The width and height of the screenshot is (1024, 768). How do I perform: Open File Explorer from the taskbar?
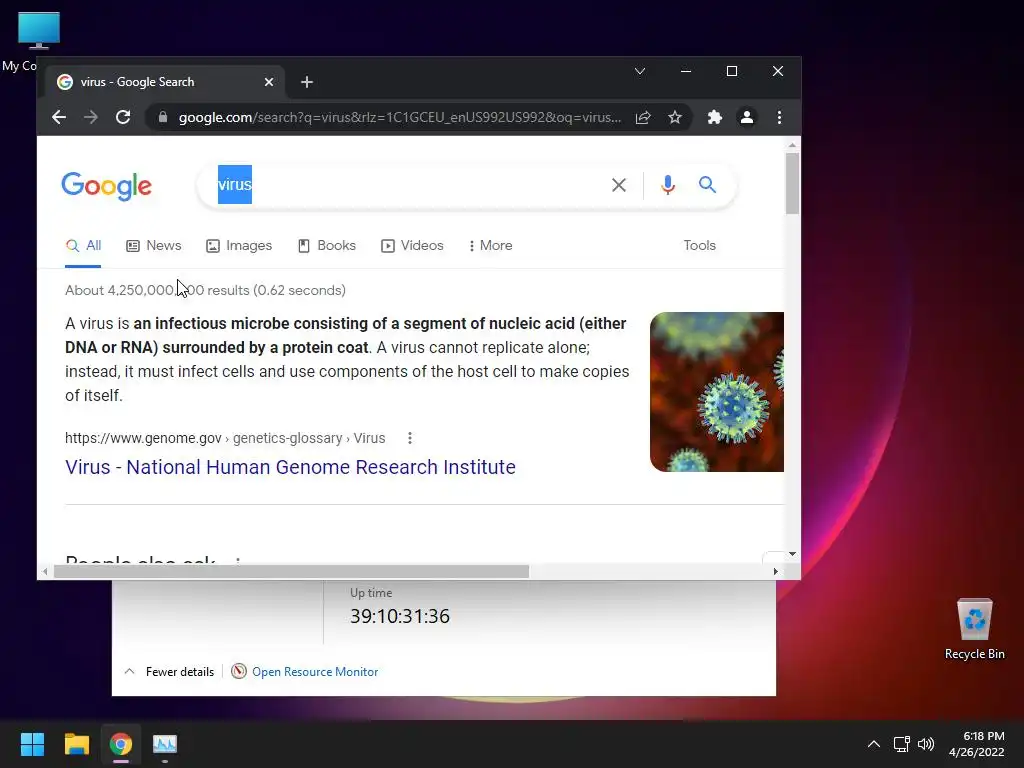(76, 744)
